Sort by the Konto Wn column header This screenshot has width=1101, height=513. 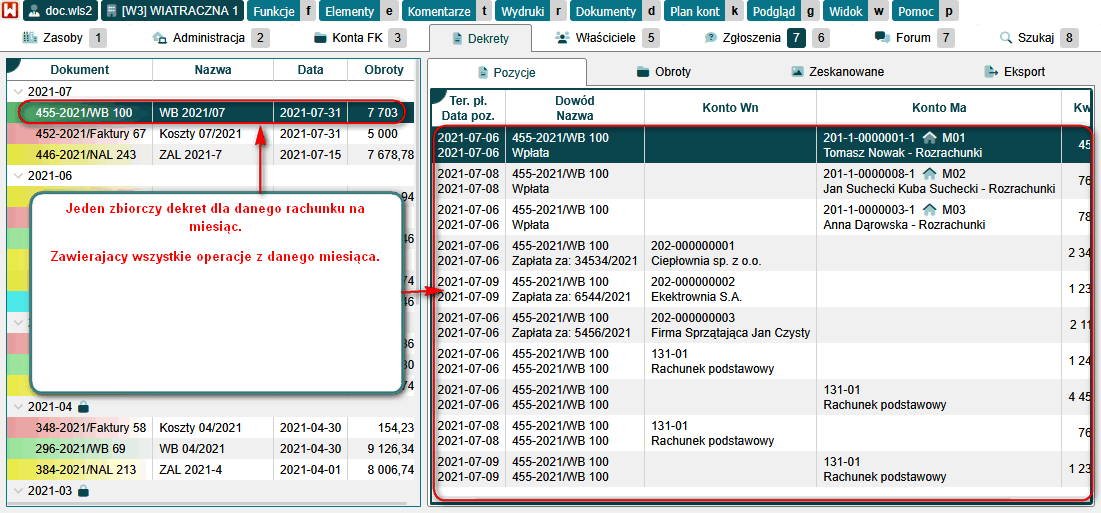point(730,108)
